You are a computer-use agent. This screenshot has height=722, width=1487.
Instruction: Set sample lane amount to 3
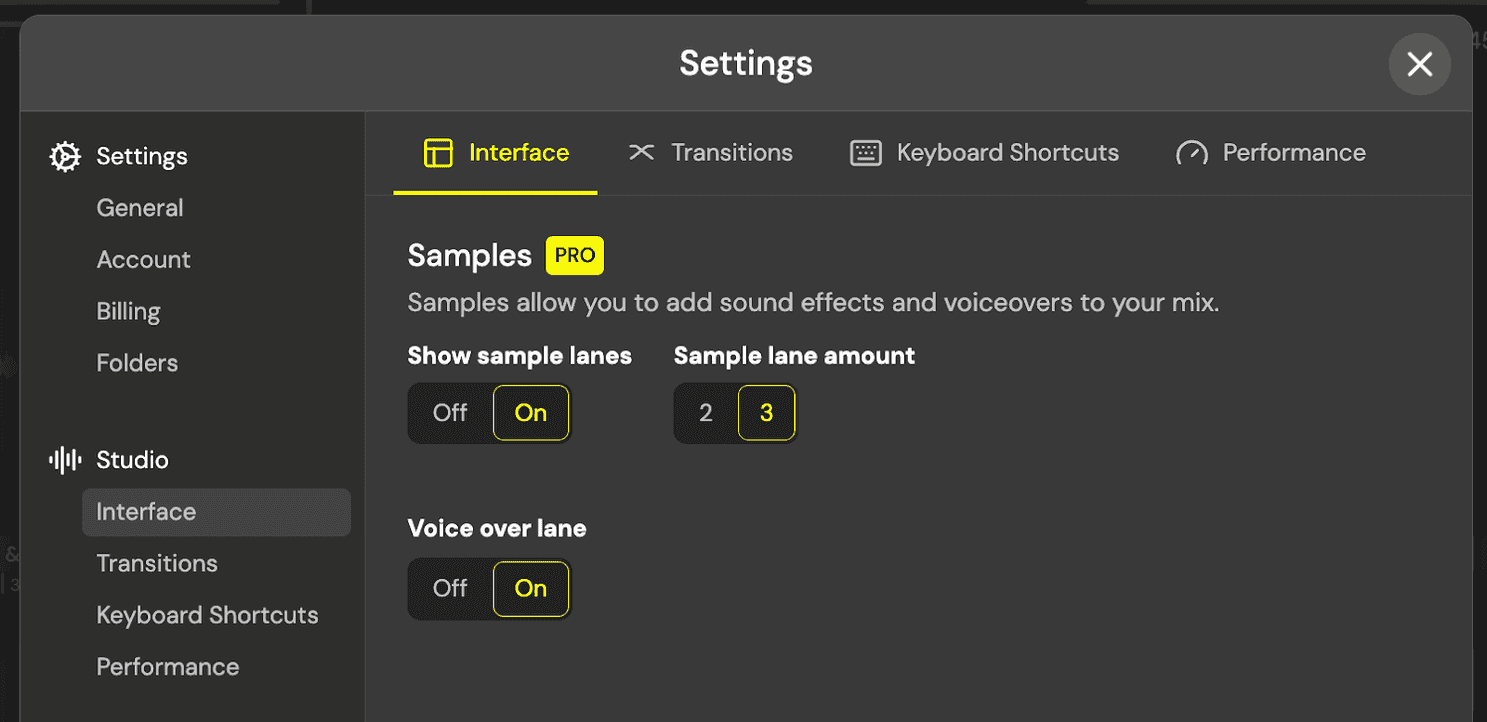tap(766, 413)
